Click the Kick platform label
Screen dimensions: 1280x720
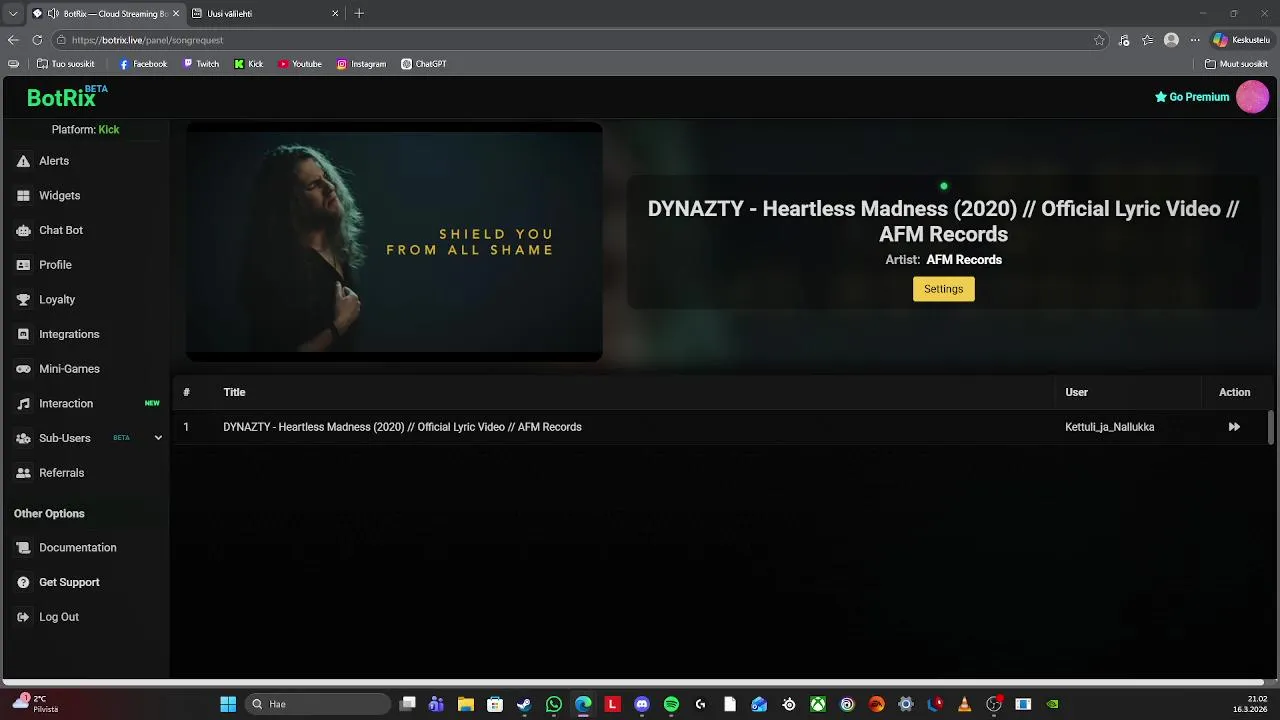pyautogui.click(x=109, y=130)
